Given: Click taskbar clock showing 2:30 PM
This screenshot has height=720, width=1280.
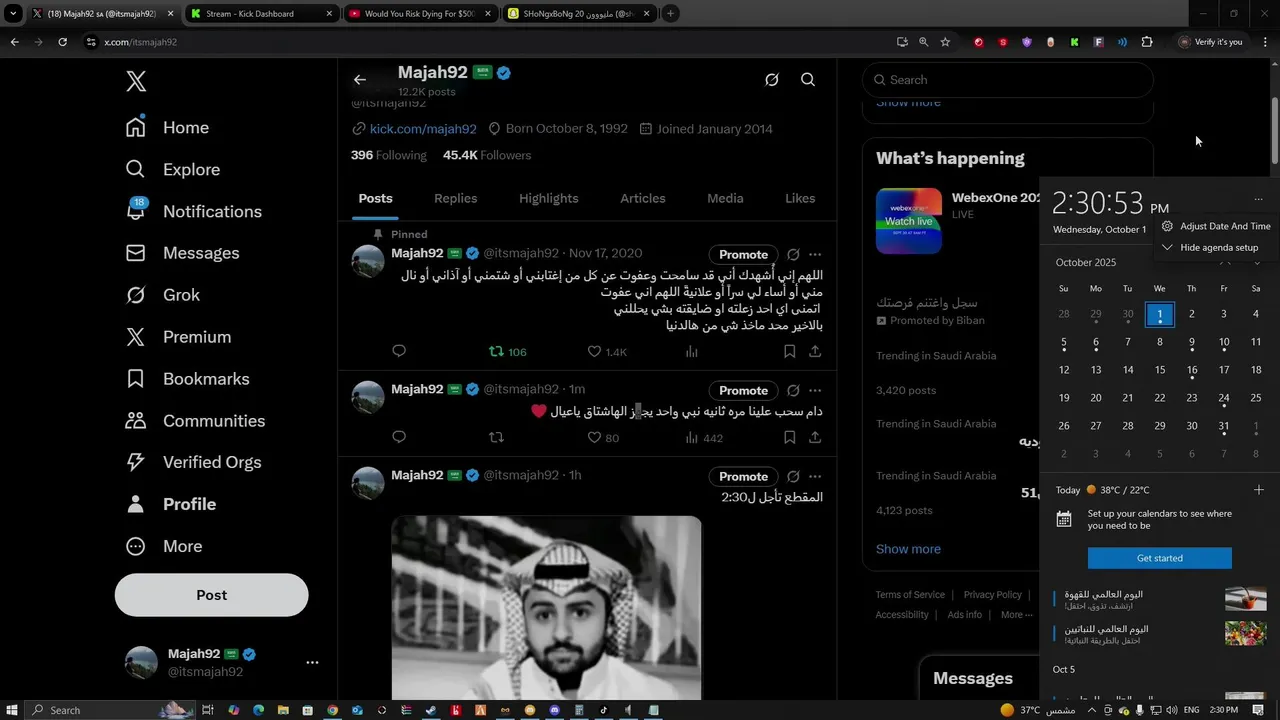Looking at the screenshot, I should click(x=1224, y=710).
